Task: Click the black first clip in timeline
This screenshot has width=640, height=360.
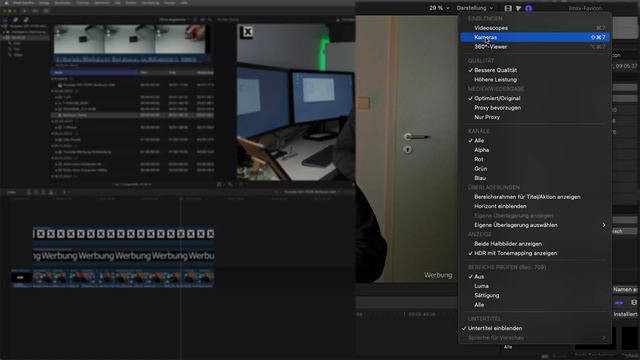Action: coord(22,278)
